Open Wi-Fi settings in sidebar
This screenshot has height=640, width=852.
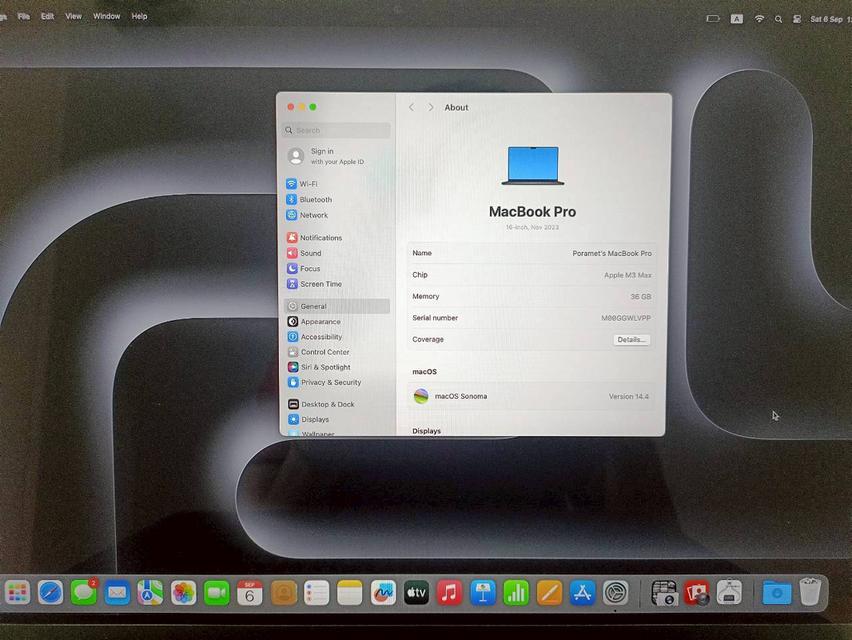coord(302,184)
